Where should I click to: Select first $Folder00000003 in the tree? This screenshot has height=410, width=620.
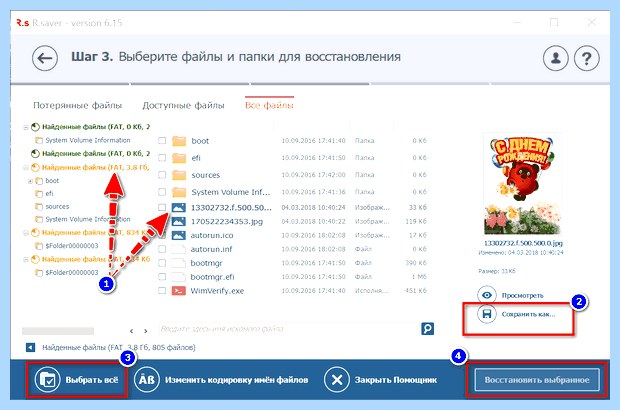click(x=72, y=246)
